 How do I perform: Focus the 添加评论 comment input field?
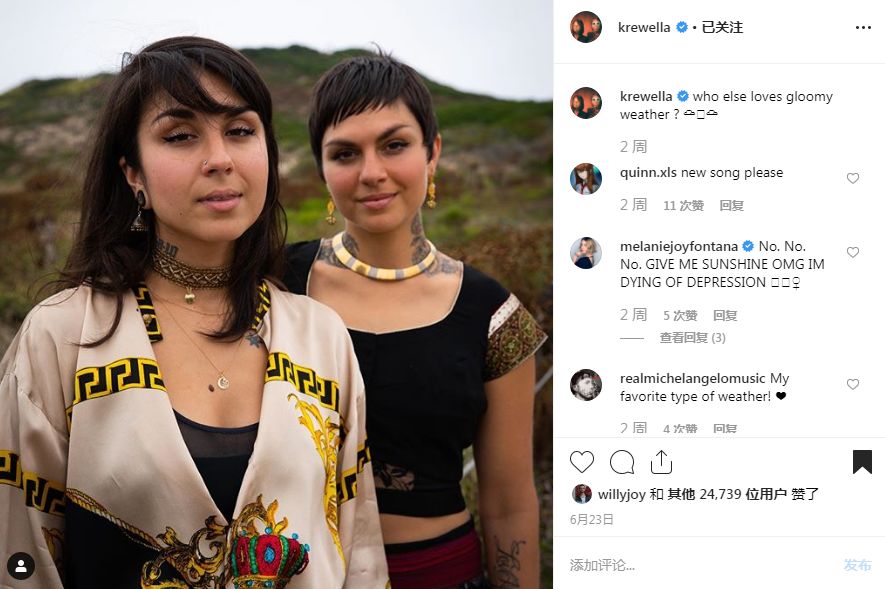click(700, 565)
